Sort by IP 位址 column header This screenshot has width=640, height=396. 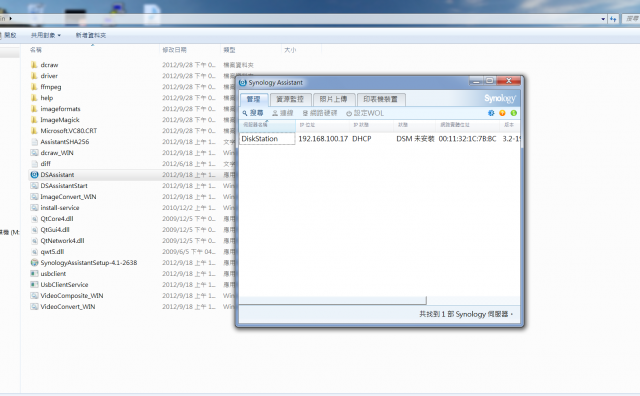[322, 125]
